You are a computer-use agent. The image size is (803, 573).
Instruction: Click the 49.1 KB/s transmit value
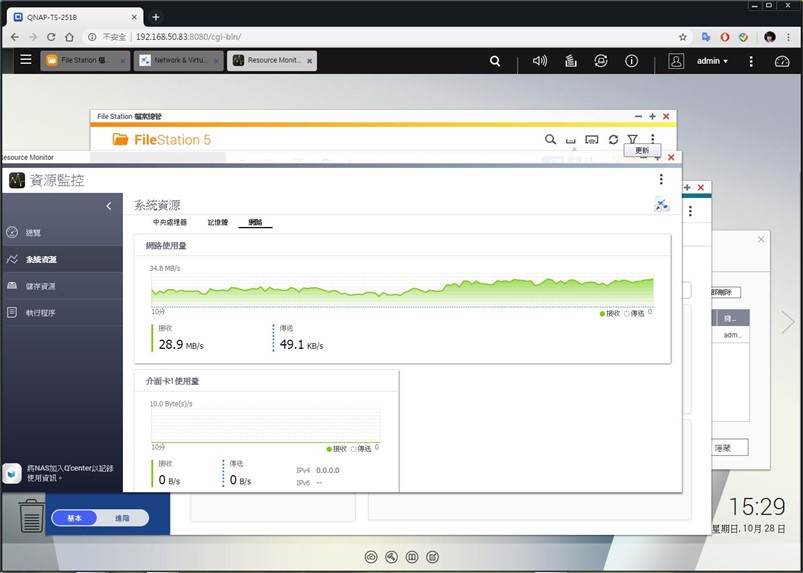pos(301,345)
